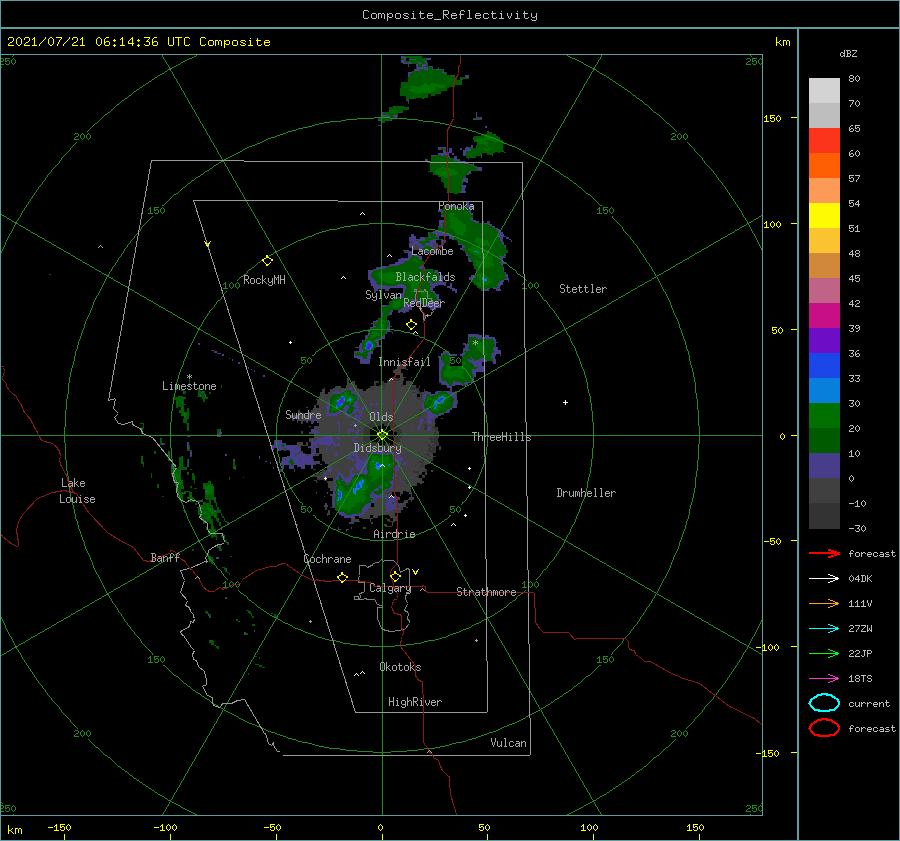This screenshot has width=900, height=841.
Task: Click the Lacombe label
Action: coord(432,251)
